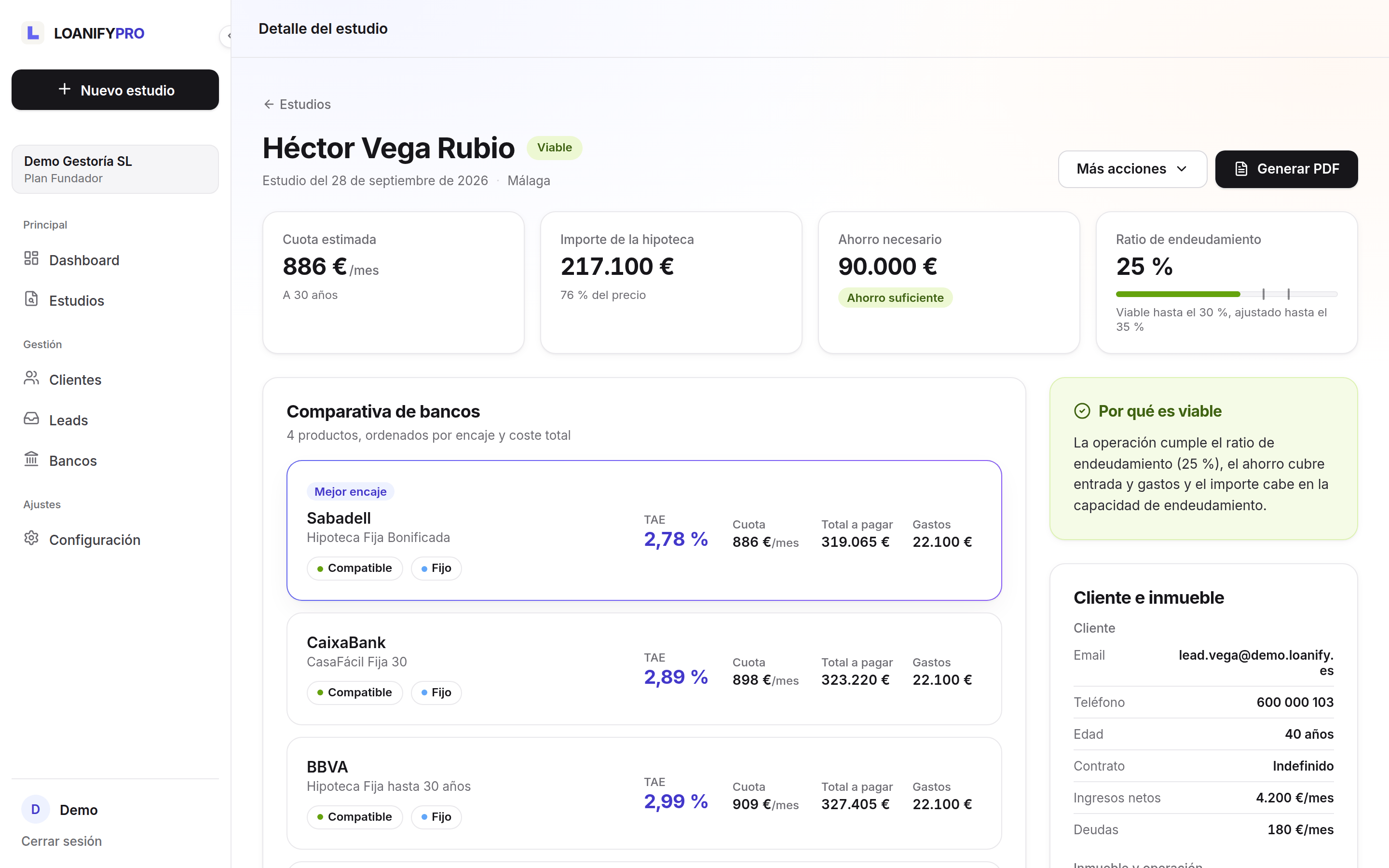Click the Ingresos netos 4.200 €/mes value

(1294, 798)
